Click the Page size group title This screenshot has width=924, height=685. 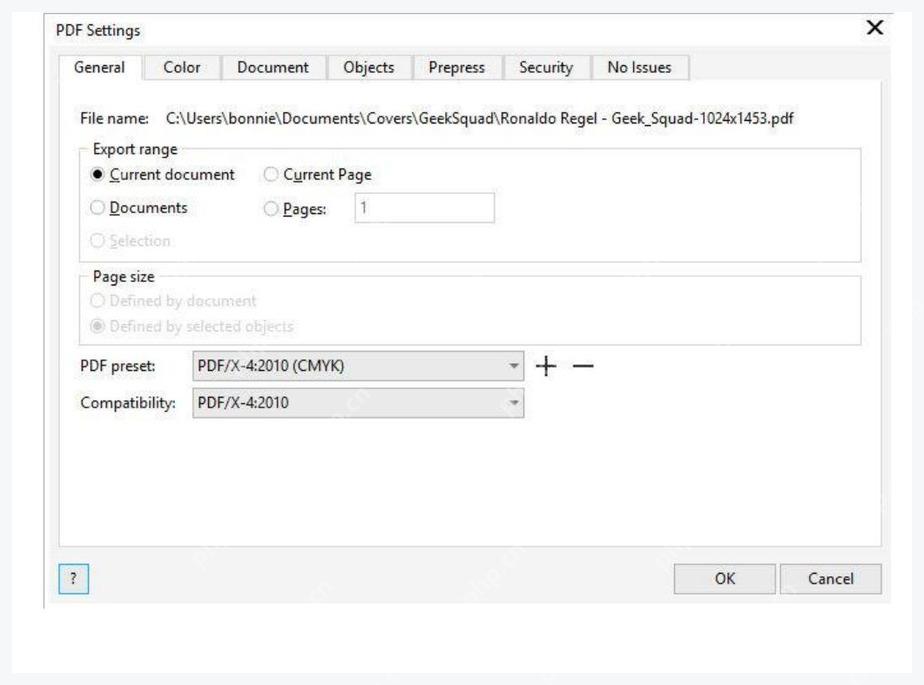(124, 276)
